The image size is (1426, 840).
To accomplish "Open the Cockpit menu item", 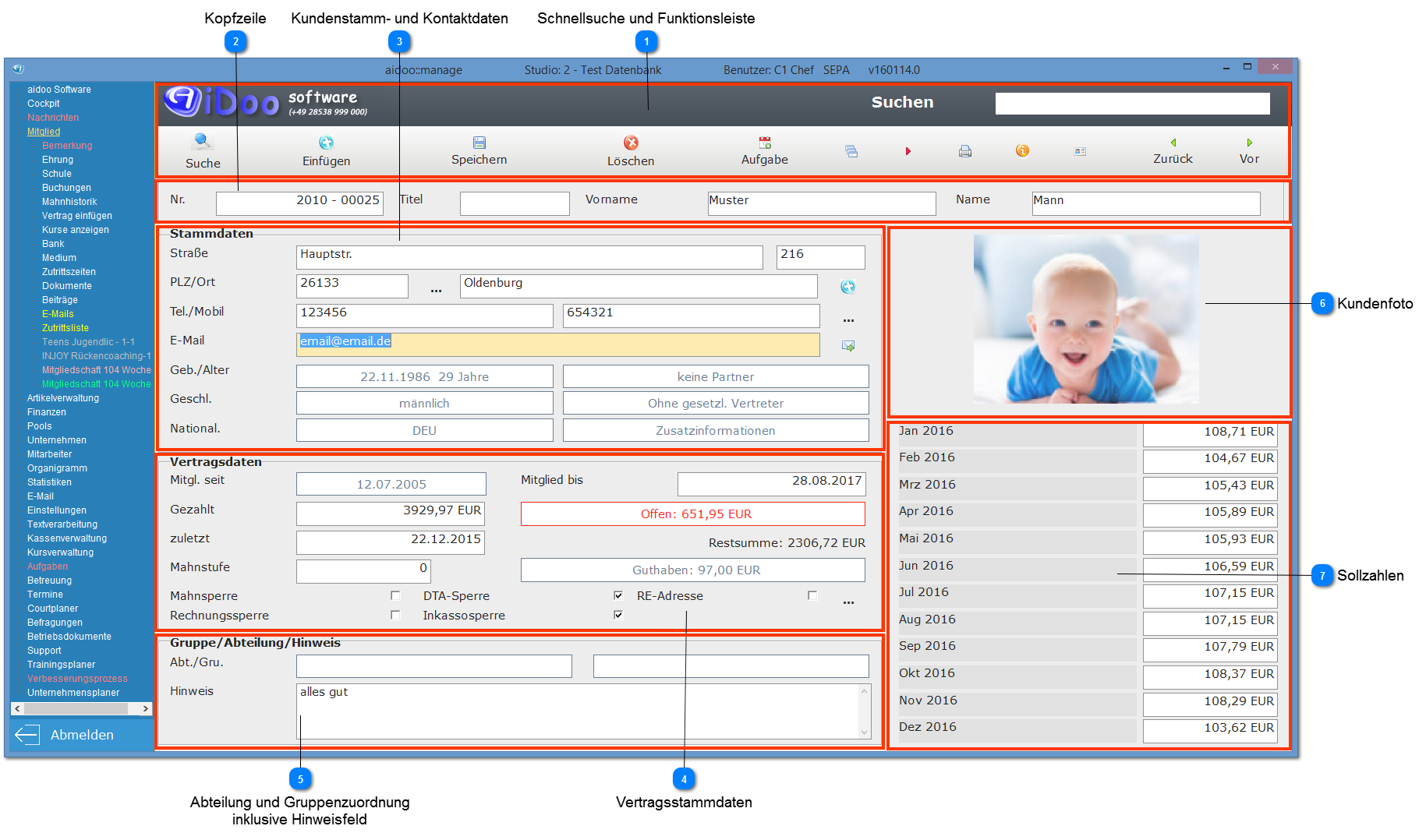I will click(43, 104).
